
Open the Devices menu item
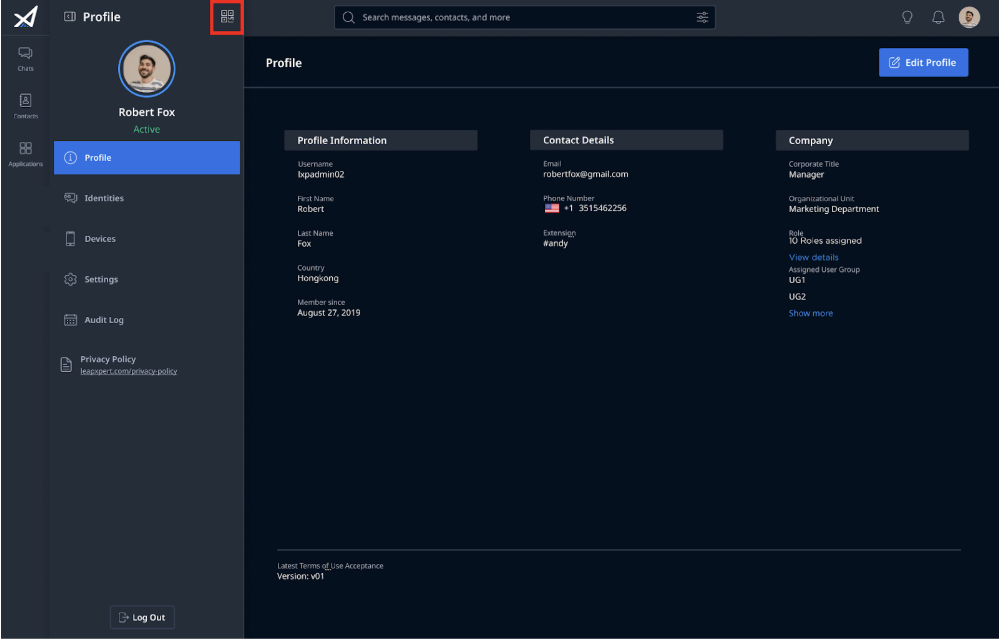click(x=147, y=239)
